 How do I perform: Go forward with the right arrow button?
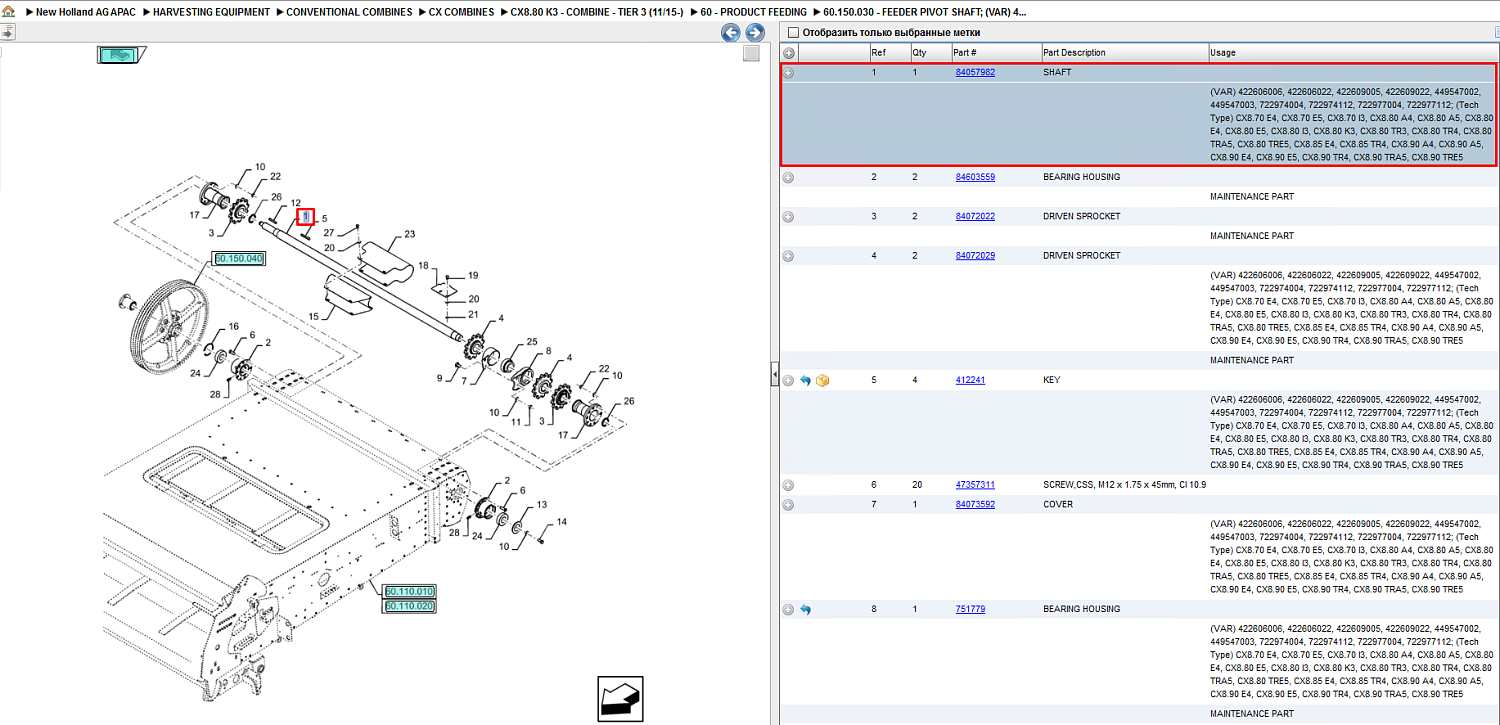[755, 33]
